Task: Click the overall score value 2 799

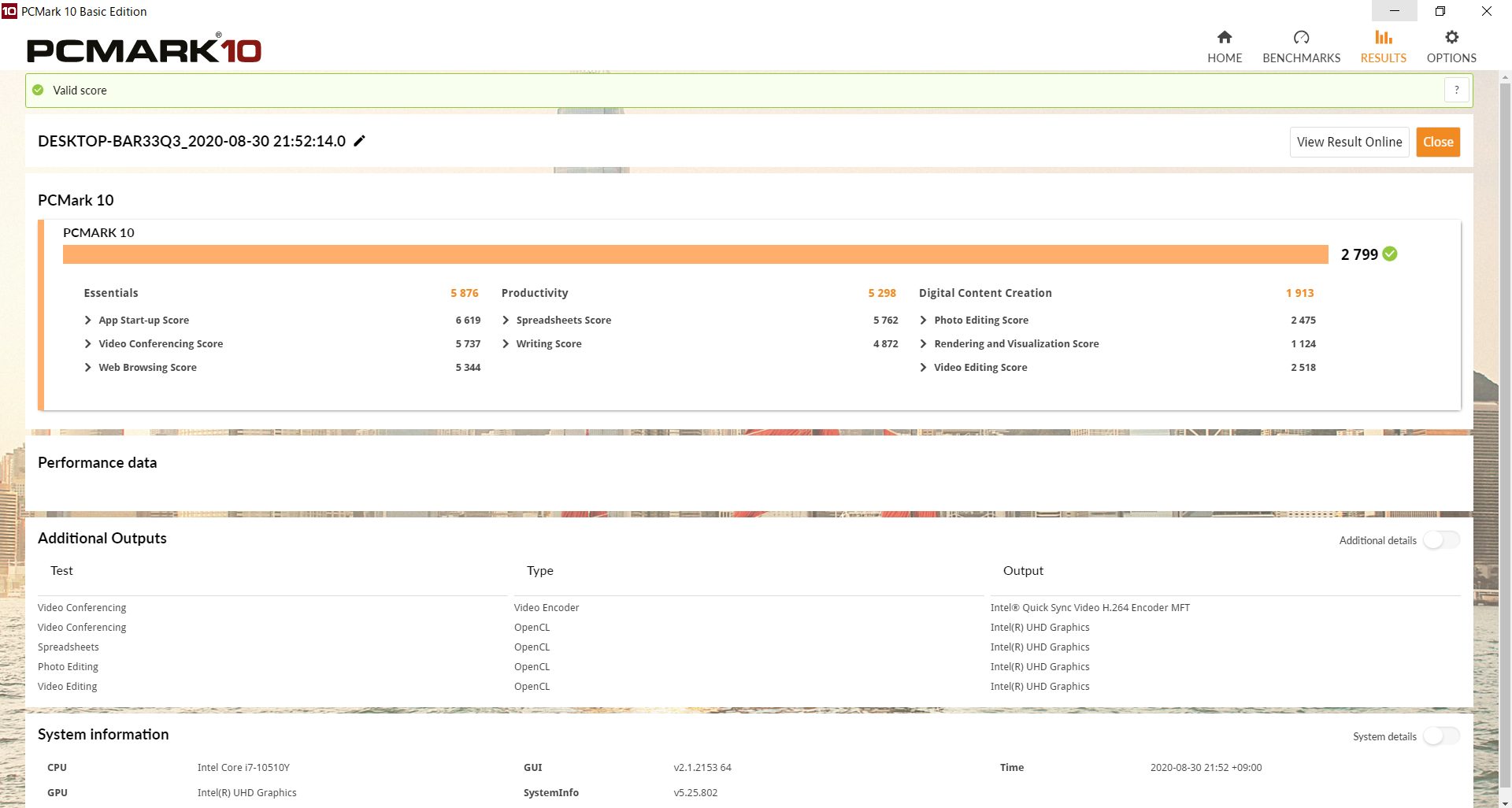Action: (1359, 254)
